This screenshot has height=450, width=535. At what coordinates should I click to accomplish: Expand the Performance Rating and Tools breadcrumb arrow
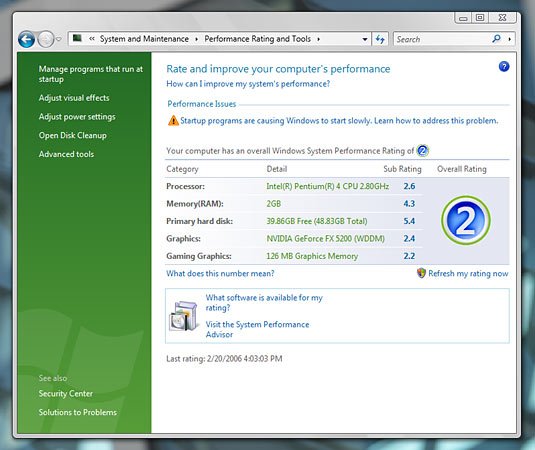(x=318, y=39)
